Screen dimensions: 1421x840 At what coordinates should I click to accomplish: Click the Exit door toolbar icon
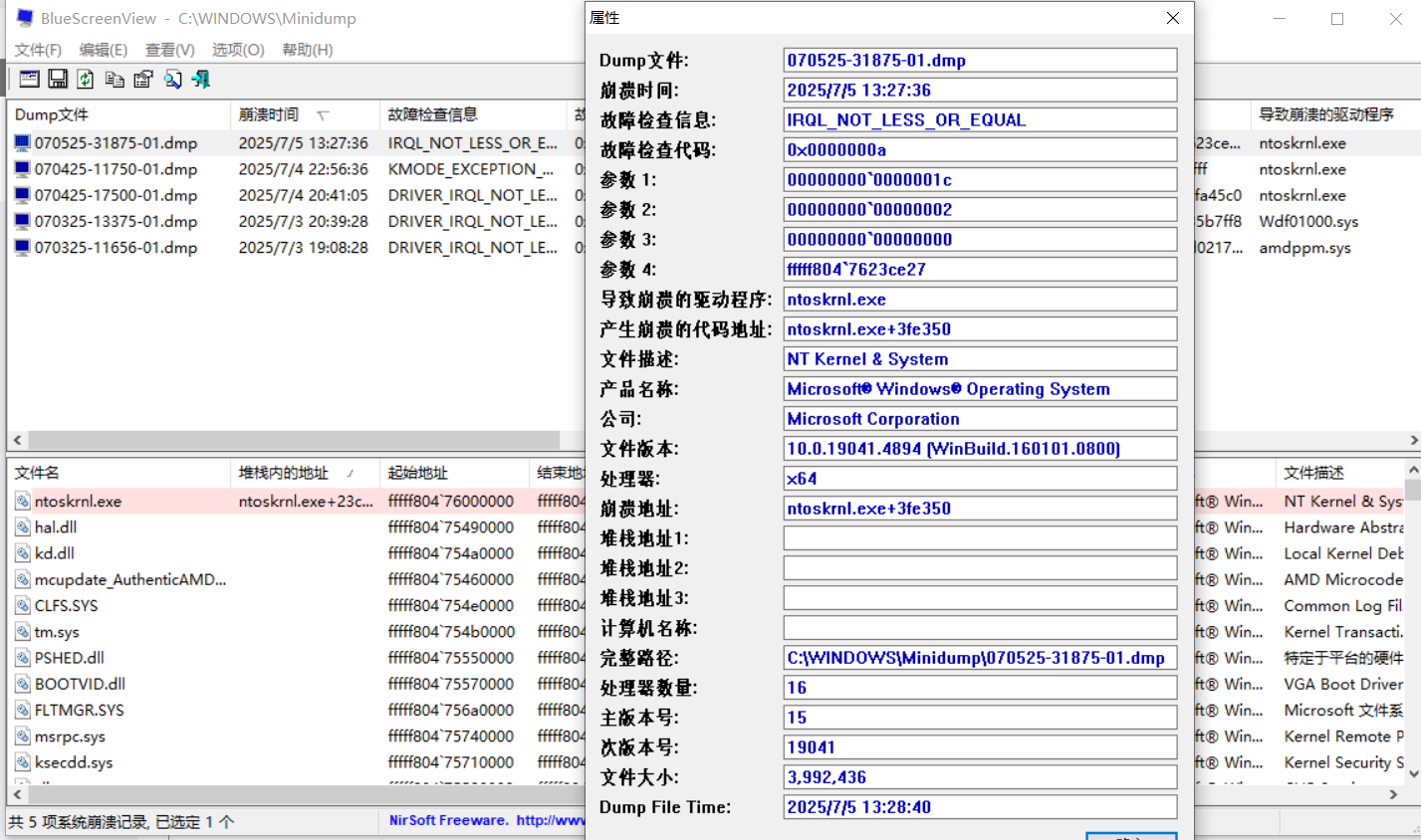[x=201, y=80]
